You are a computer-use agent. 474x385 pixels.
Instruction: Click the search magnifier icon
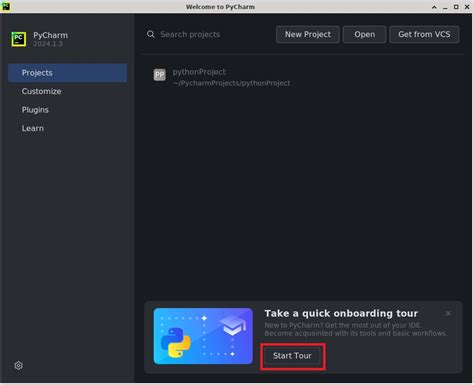click(151, 34)
